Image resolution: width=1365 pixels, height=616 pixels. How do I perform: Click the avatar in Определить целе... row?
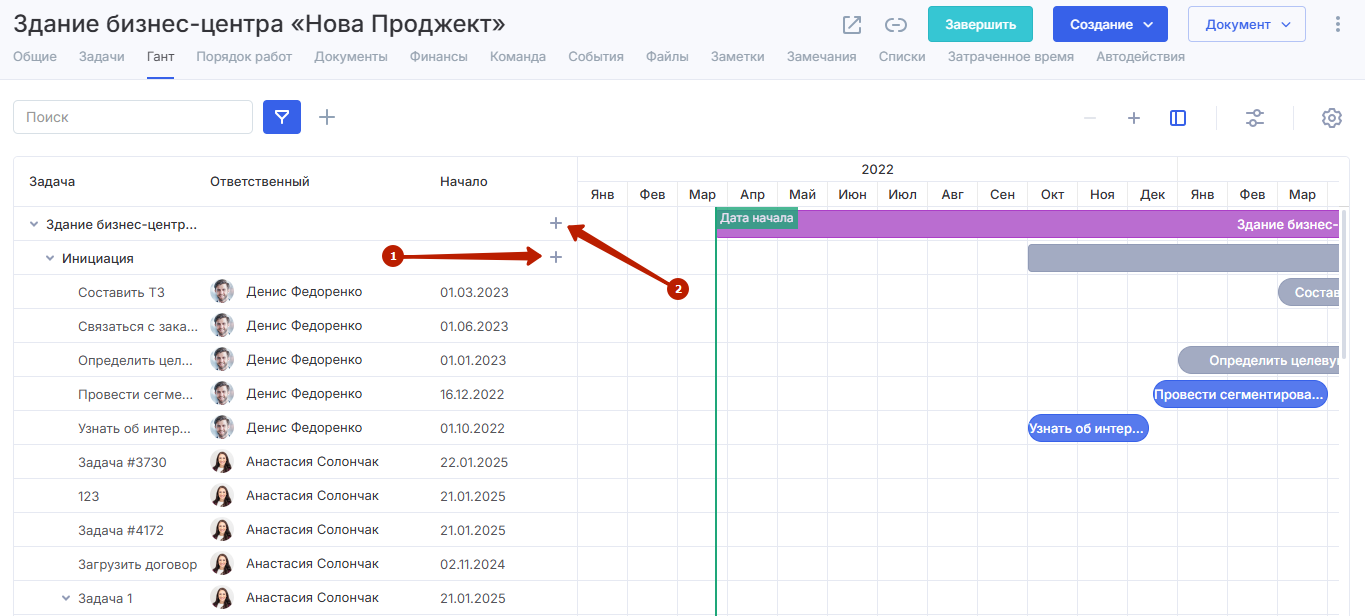(x=222, y=359)
